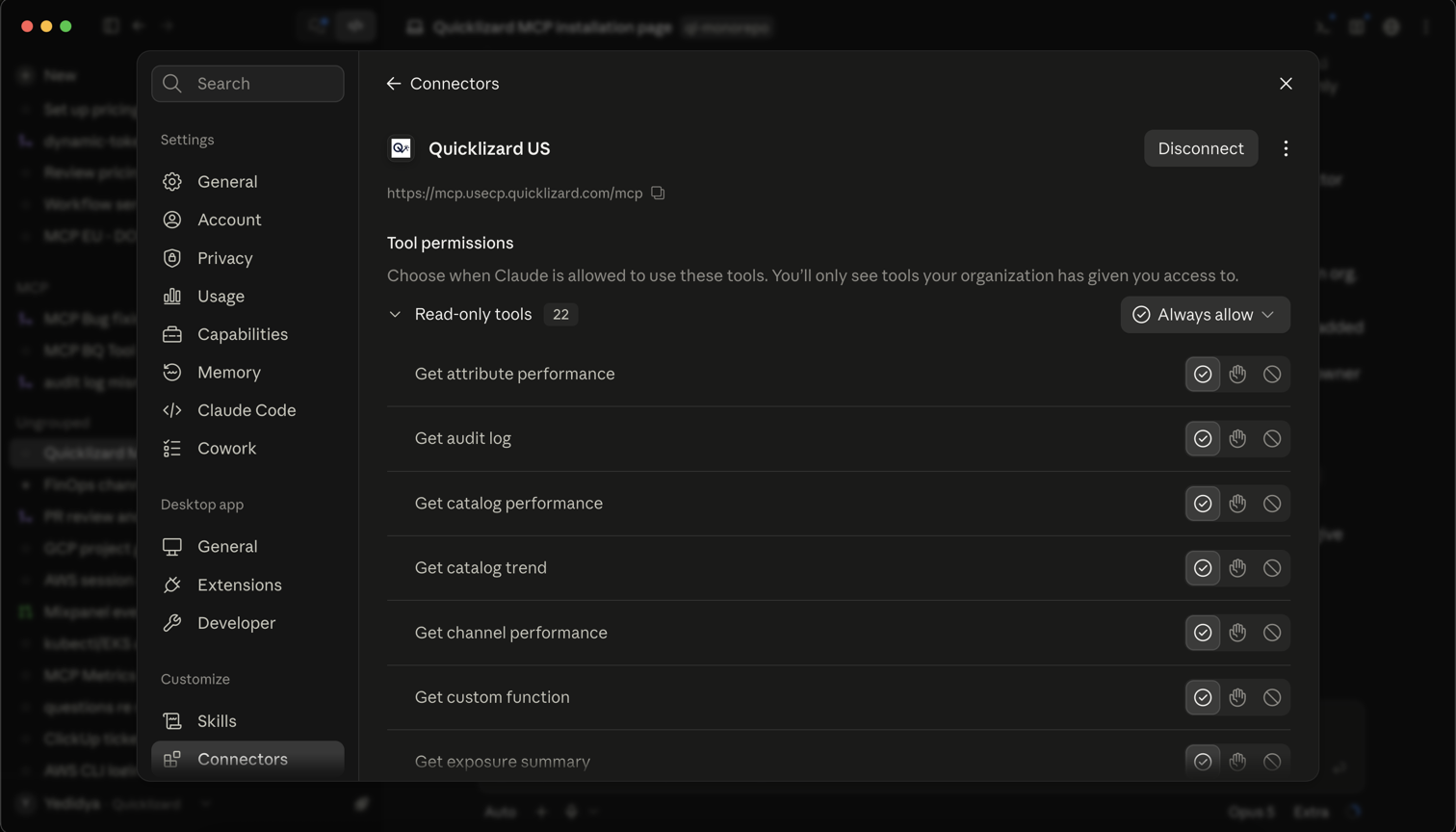1456x832 pixels.
Task: Set Get catalog performance to always allow
Action: click(x=1203, y=503)
